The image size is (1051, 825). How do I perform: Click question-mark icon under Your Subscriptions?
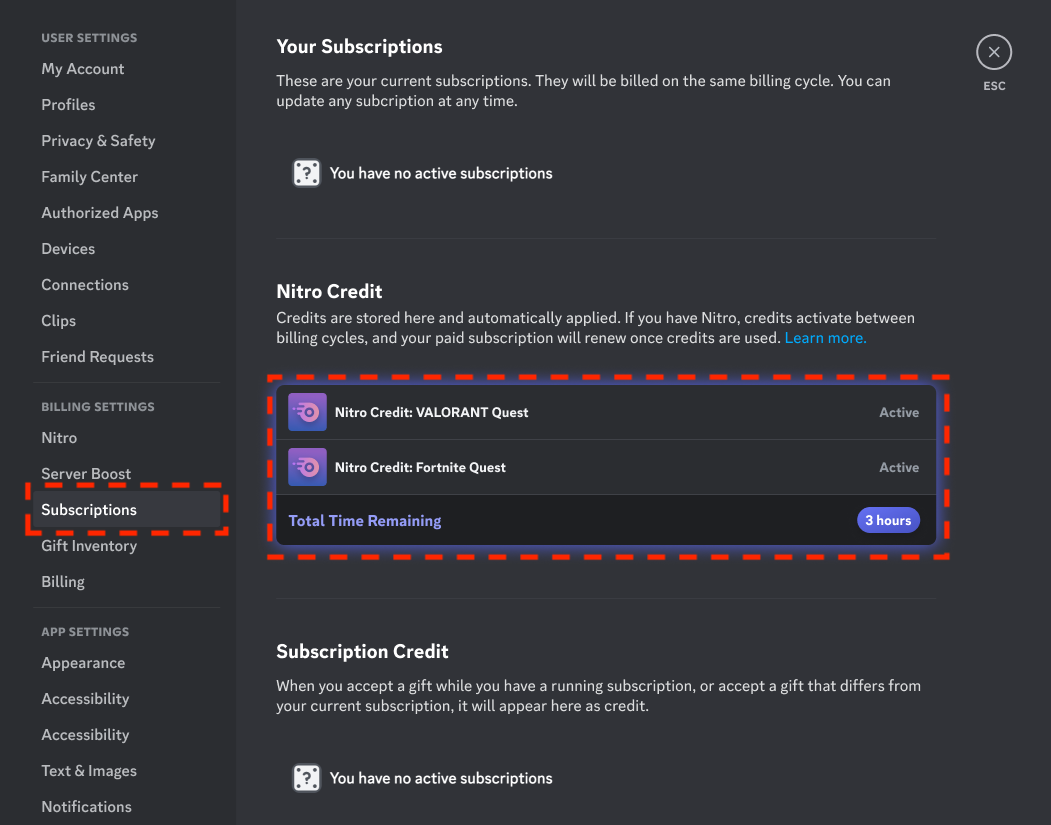click(x=306, y=173)
